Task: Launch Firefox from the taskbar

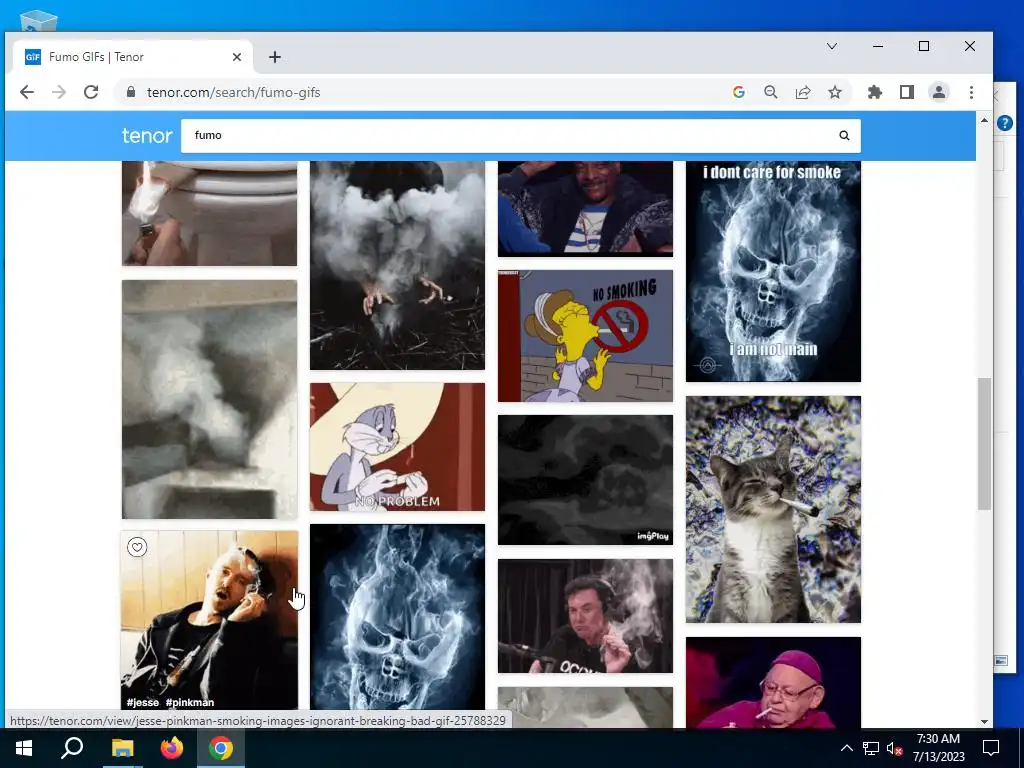Action: (x=172, y=748)
